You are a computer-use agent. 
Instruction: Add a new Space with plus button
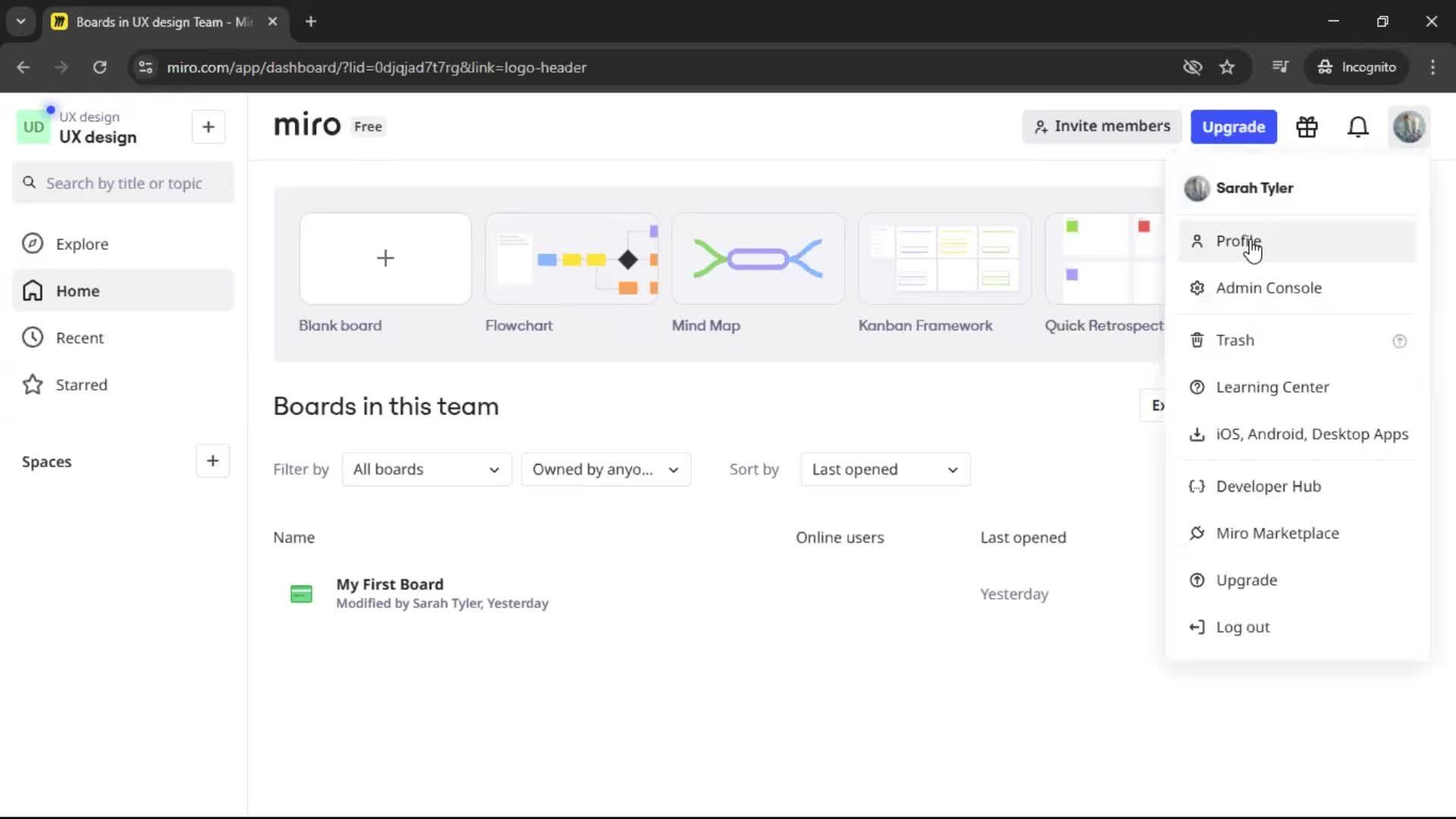tap(212, 461)
